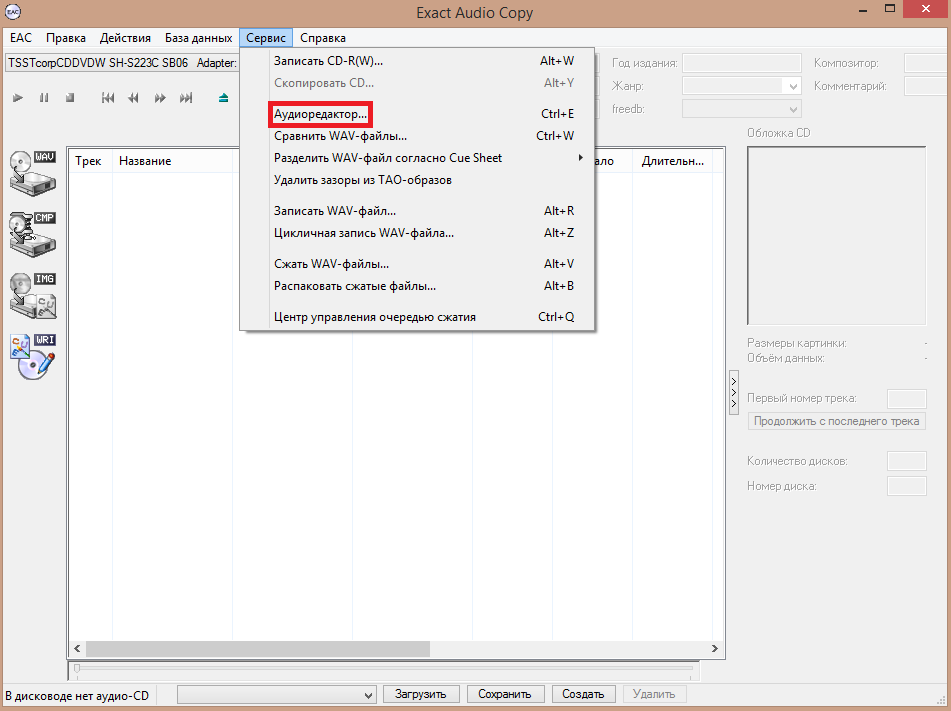Image resolution: width=951 pixels, height=711 pixels.
Task: Collapse the side panel with arrows
Action: tap(734, 393)
